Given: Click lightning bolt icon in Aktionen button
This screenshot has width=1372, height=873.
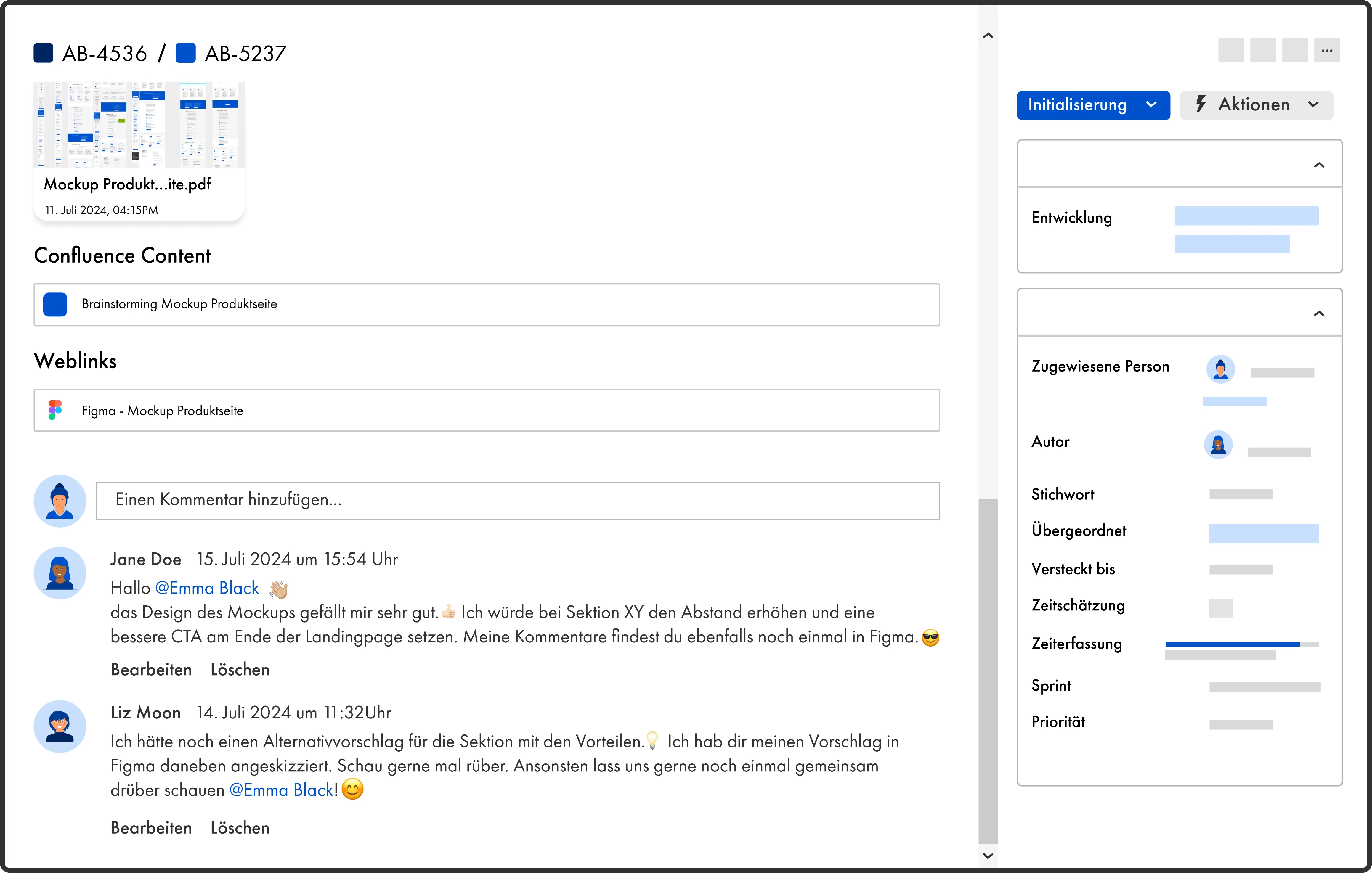Looking at the screenshot, I should (1201, 104).
